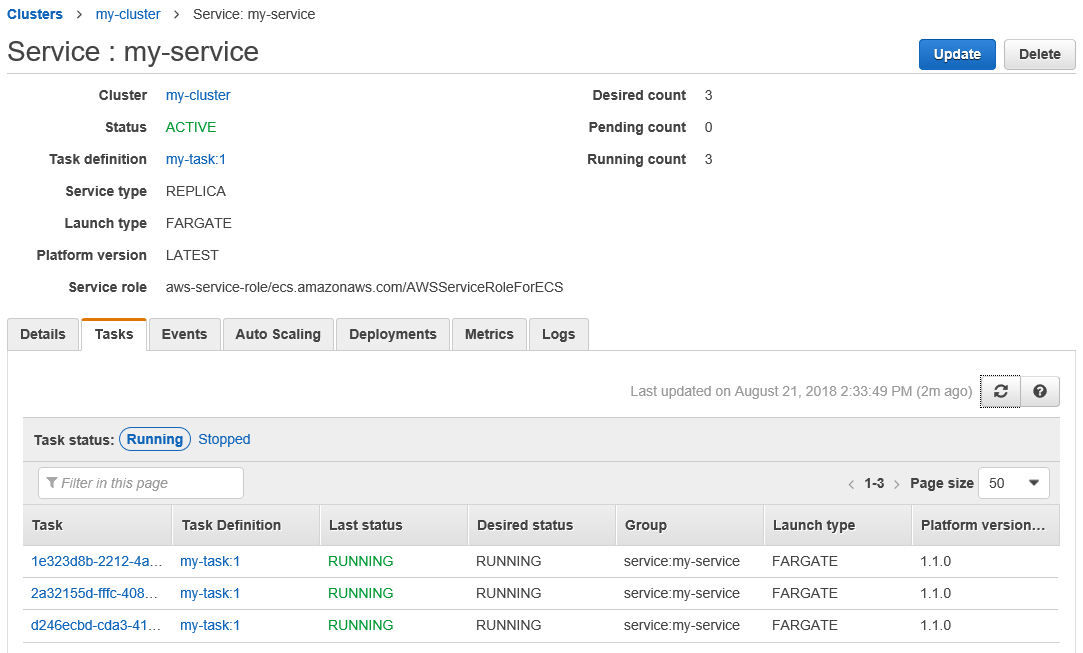Screen dimensions: 1083x653
Task: Sort by Last status column header
Action: [365, 525]
